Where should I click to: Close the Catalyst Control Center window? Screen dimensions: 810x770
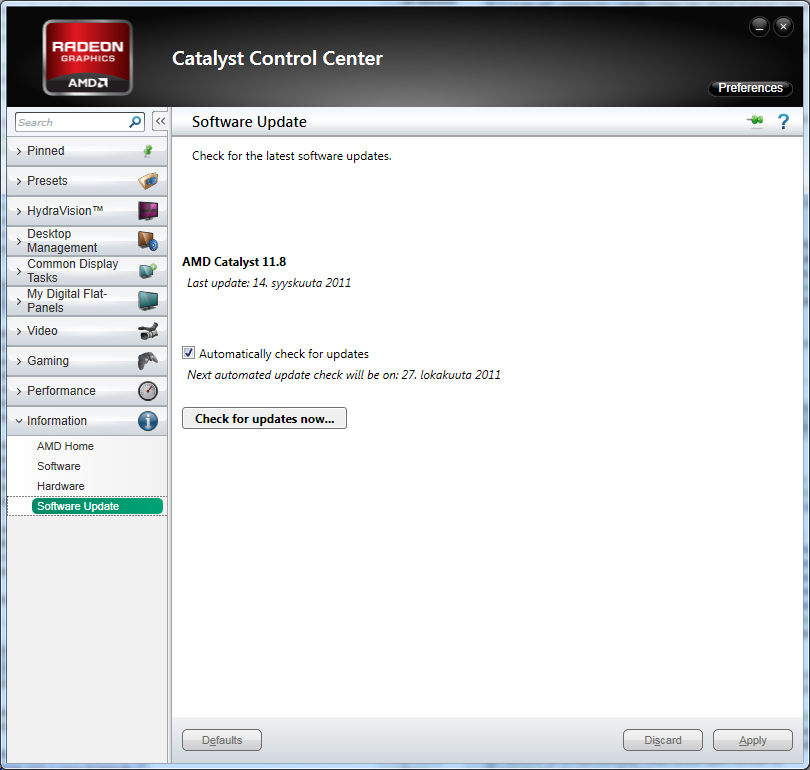pyautogui.click(x=783, y=26)
